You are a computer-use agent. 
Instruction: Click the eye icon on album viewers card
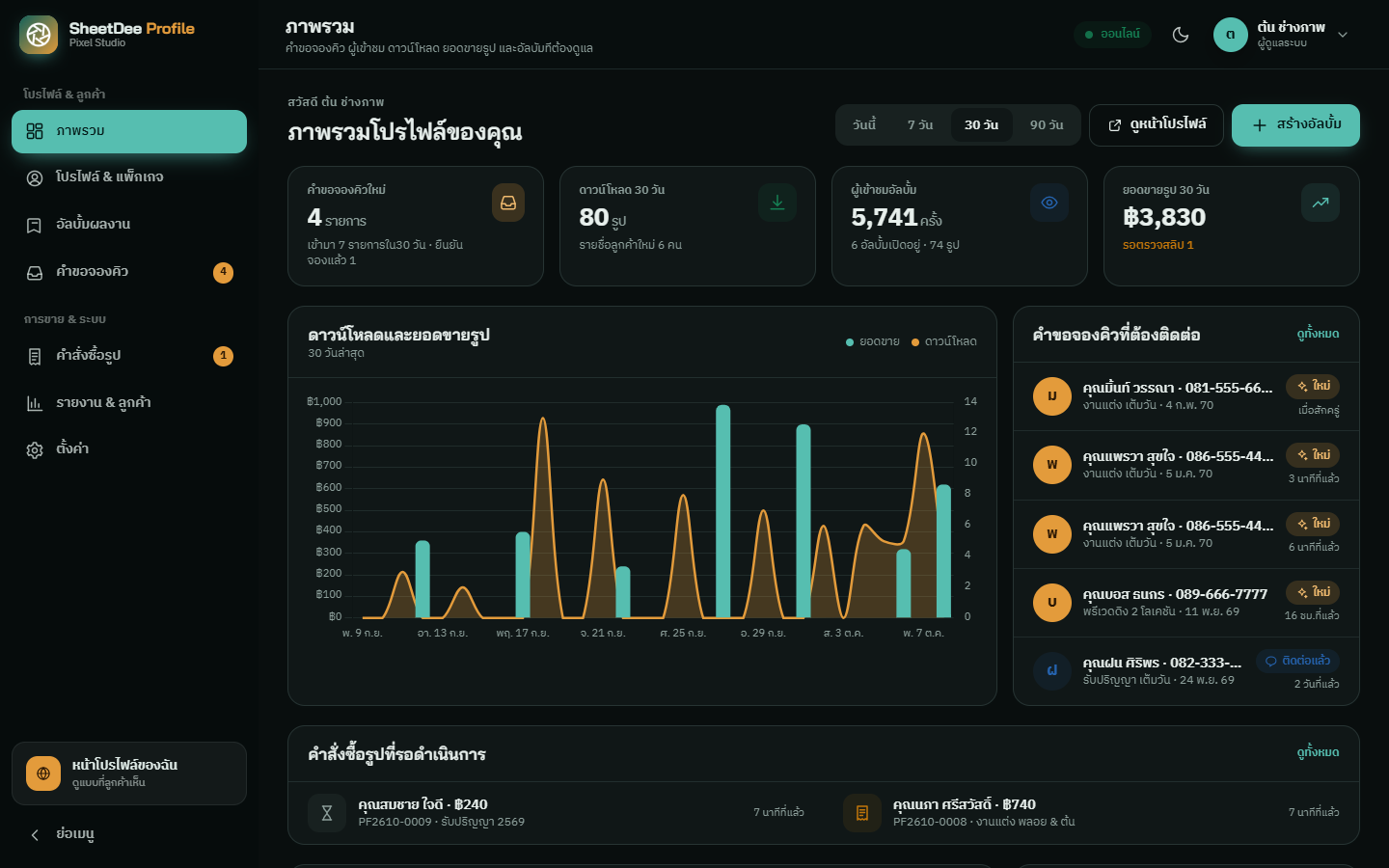coord(1049,203)
